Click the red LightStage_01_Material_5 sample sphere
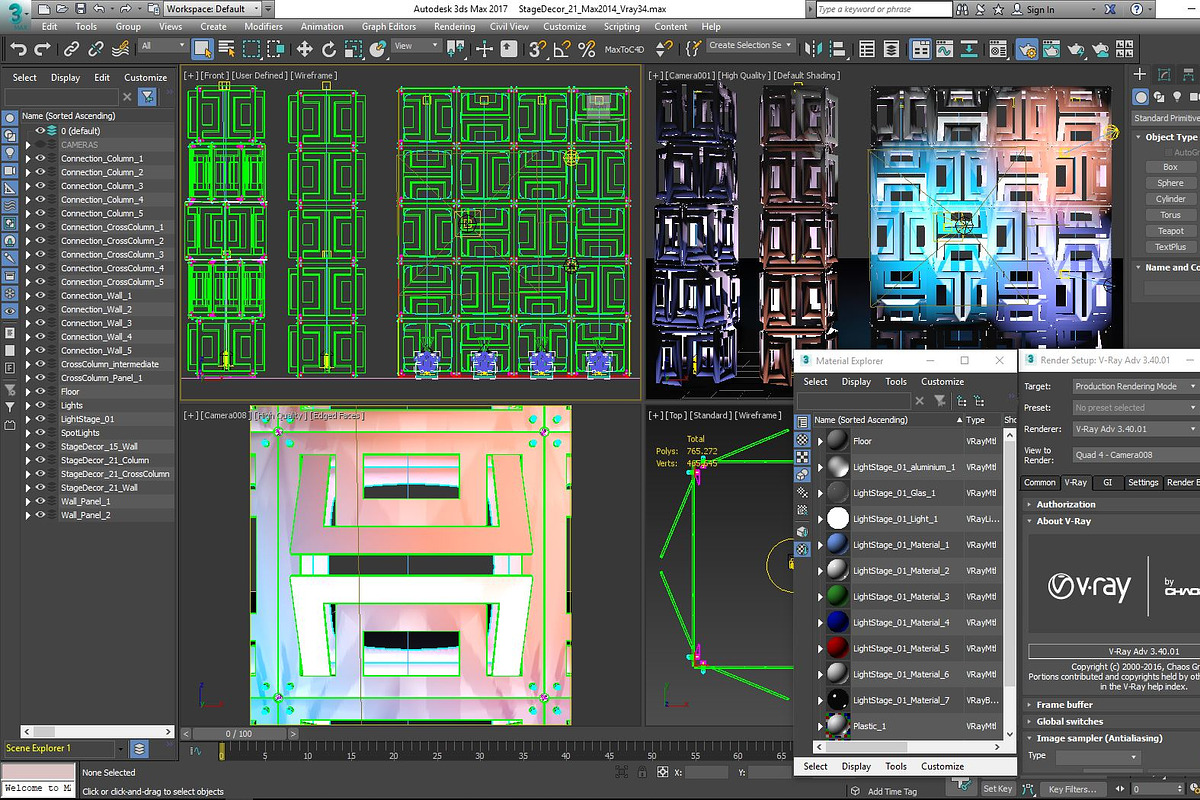The image size is (1200, 800). (x=837, y=649)
